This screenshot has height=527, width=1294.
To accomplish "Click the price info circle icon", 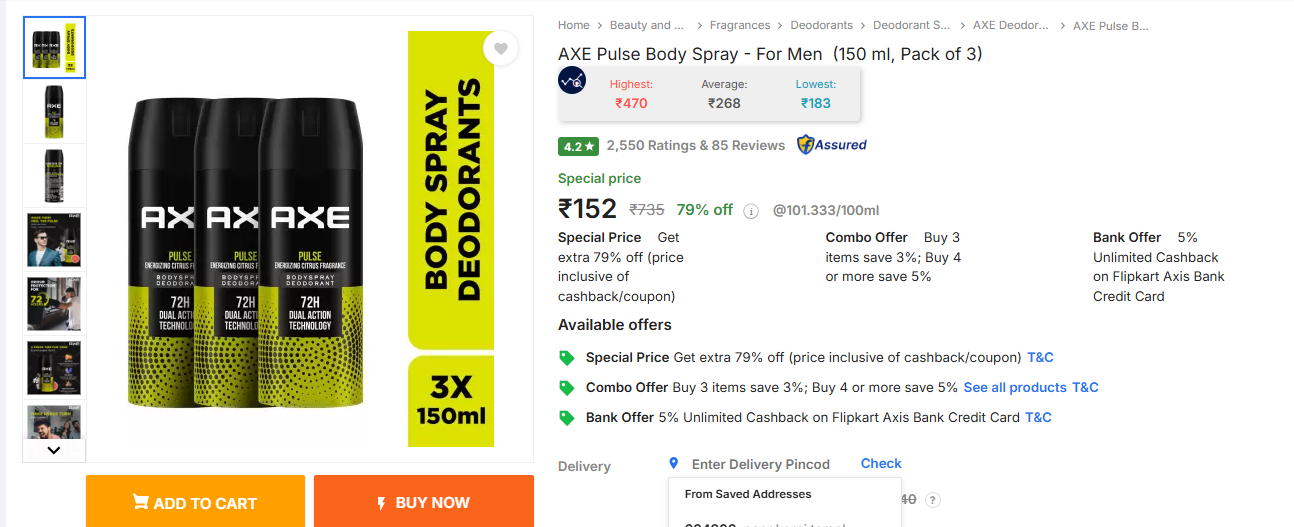I will 751,211.
